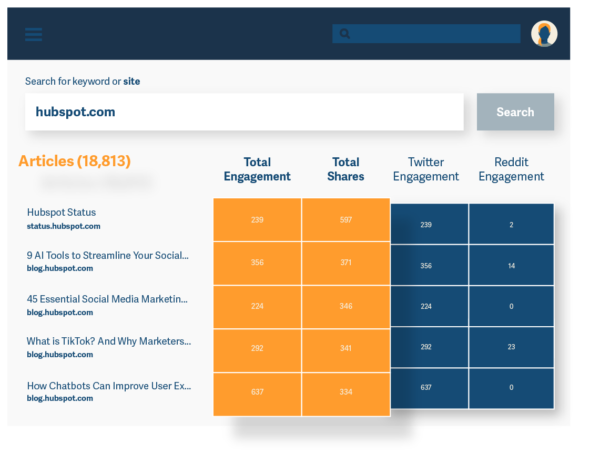Select Twitter engagement cell 356
This screenshot has height=463, width=600.
429,265
